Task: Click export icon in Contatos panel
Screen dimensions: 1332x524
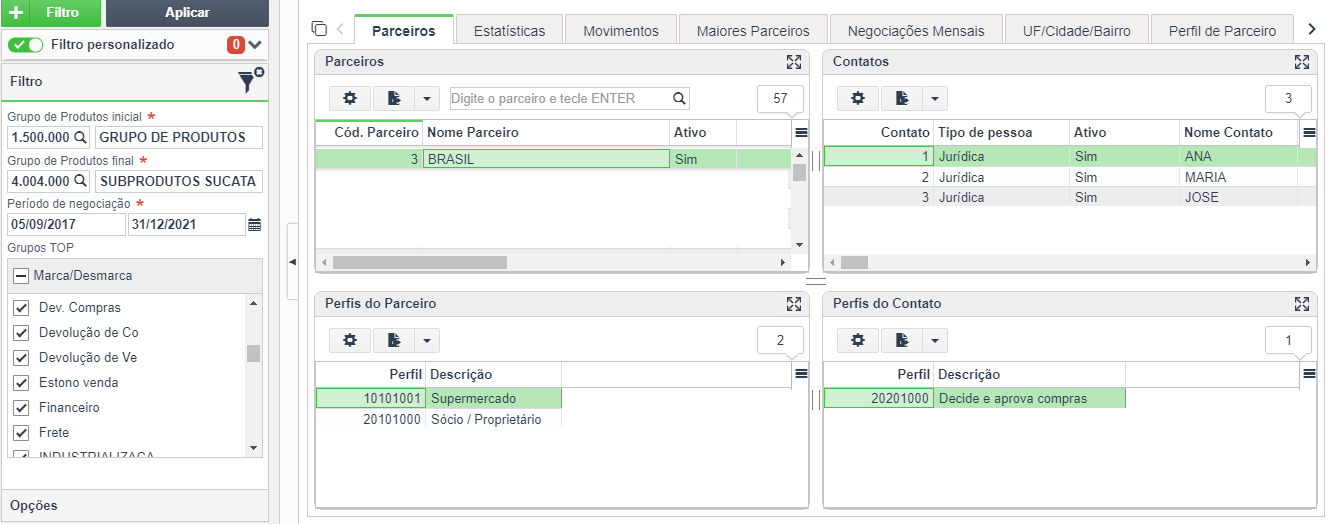Action: (902, 98)
